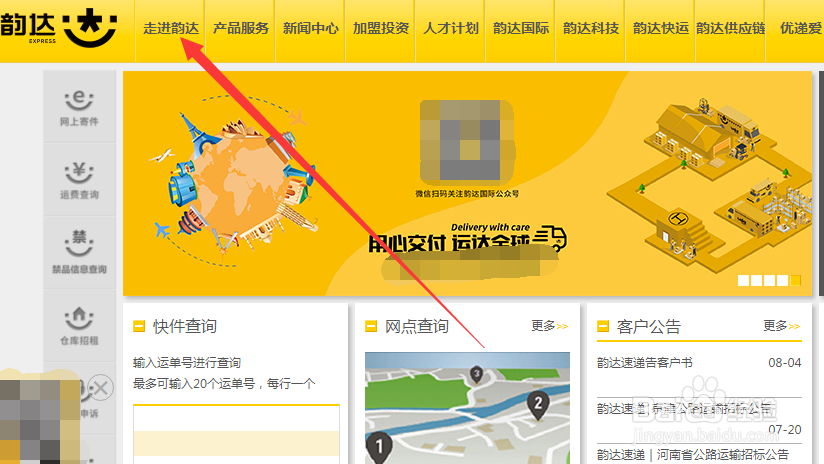Click the banner QR code image
This screenshot has height=464, width=824.
[467, 141]
